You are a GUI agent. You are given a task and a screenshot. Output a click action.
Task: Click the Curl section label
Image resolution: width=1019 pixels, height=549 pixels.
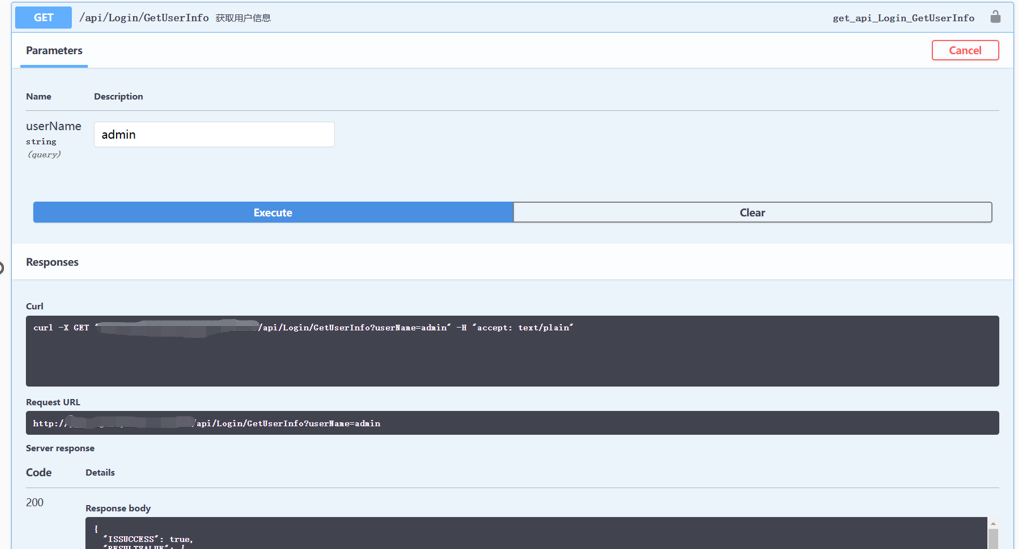tap(34, 306)
